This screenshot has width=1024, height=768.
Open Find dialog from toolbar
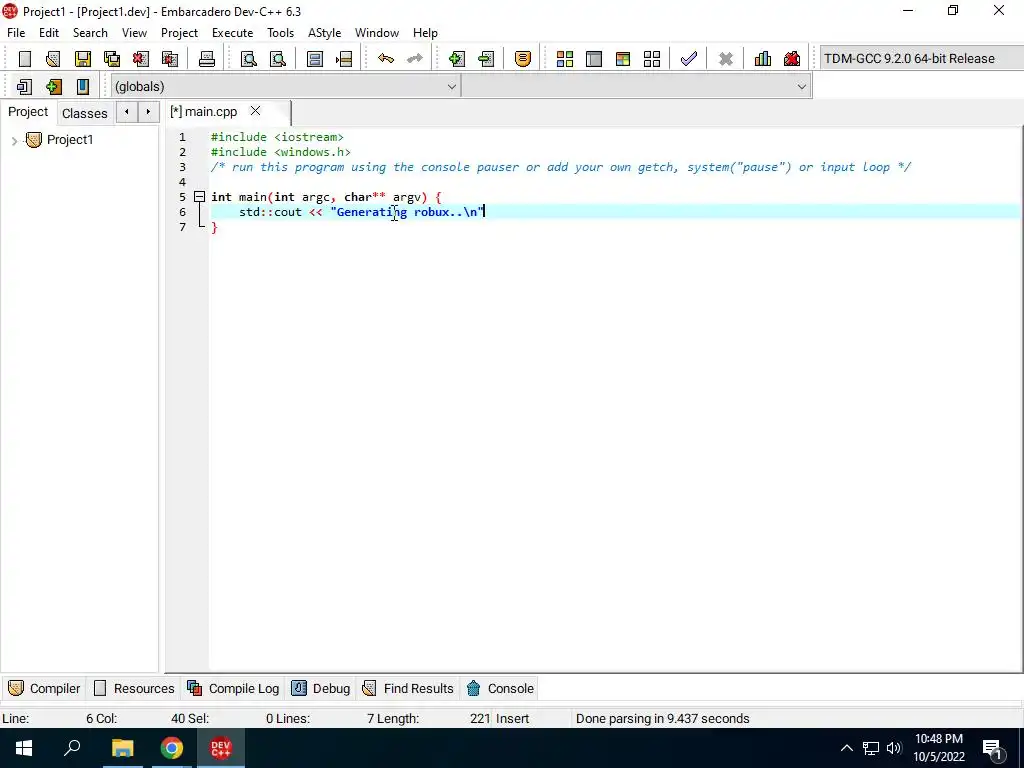[249, 59]
